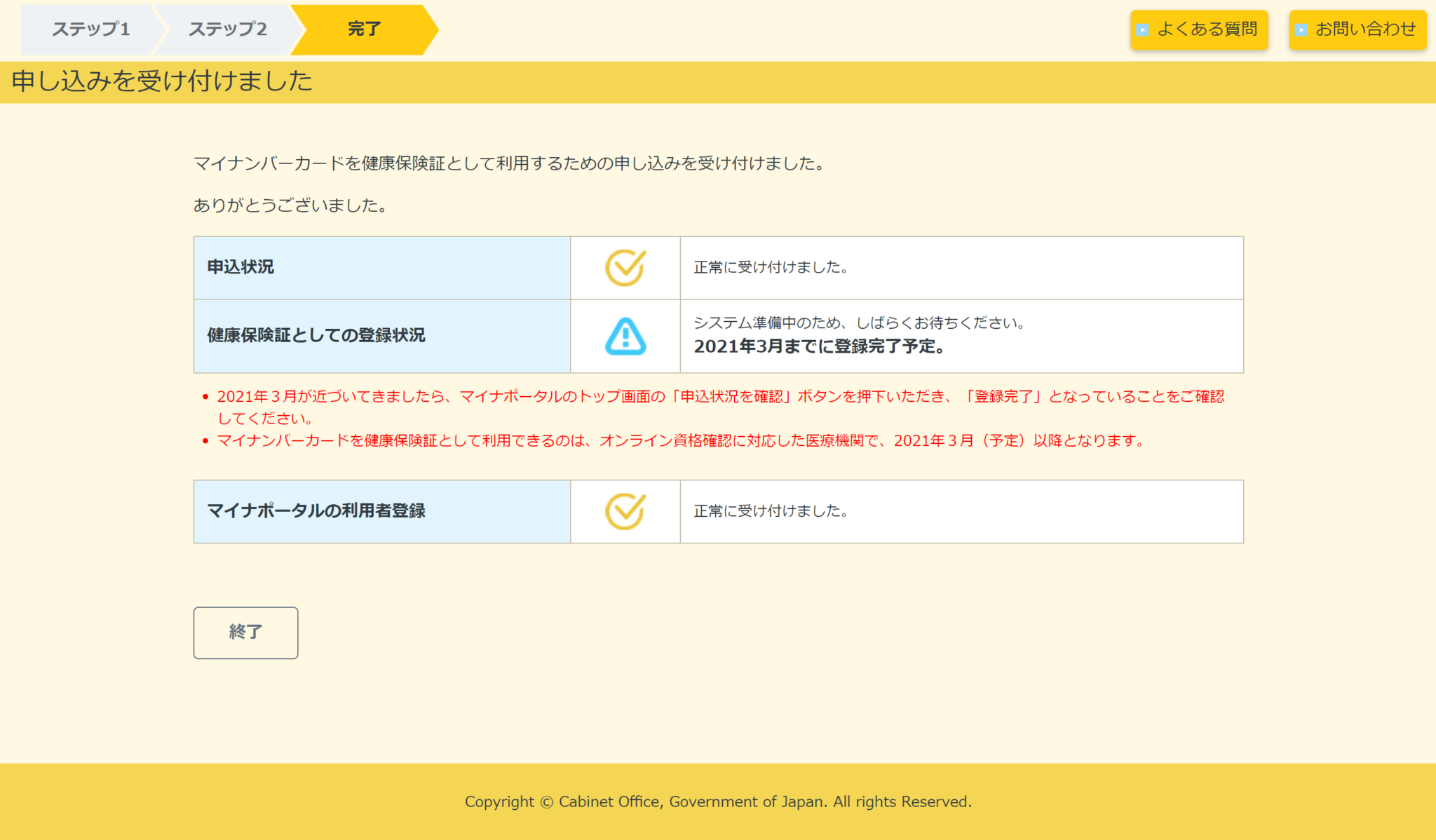Open the お問い合わせ contact button

(x=1357, y=29)
